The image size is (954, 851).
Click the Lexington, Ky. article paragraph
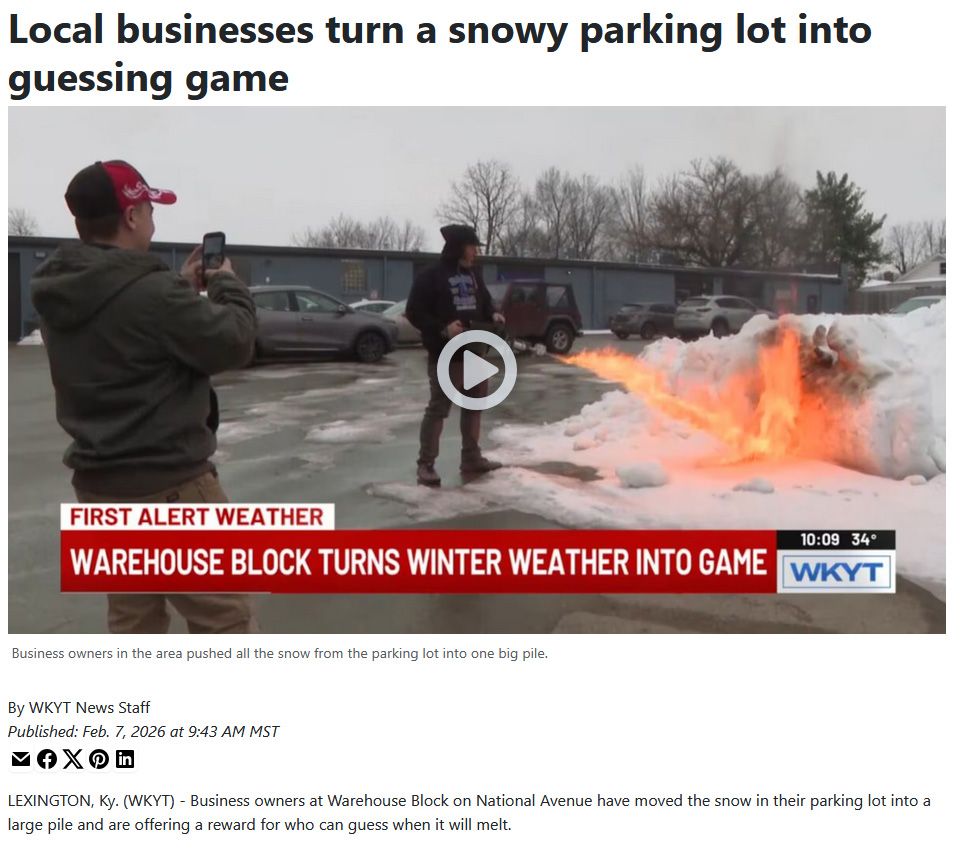(x=469, y=813)
